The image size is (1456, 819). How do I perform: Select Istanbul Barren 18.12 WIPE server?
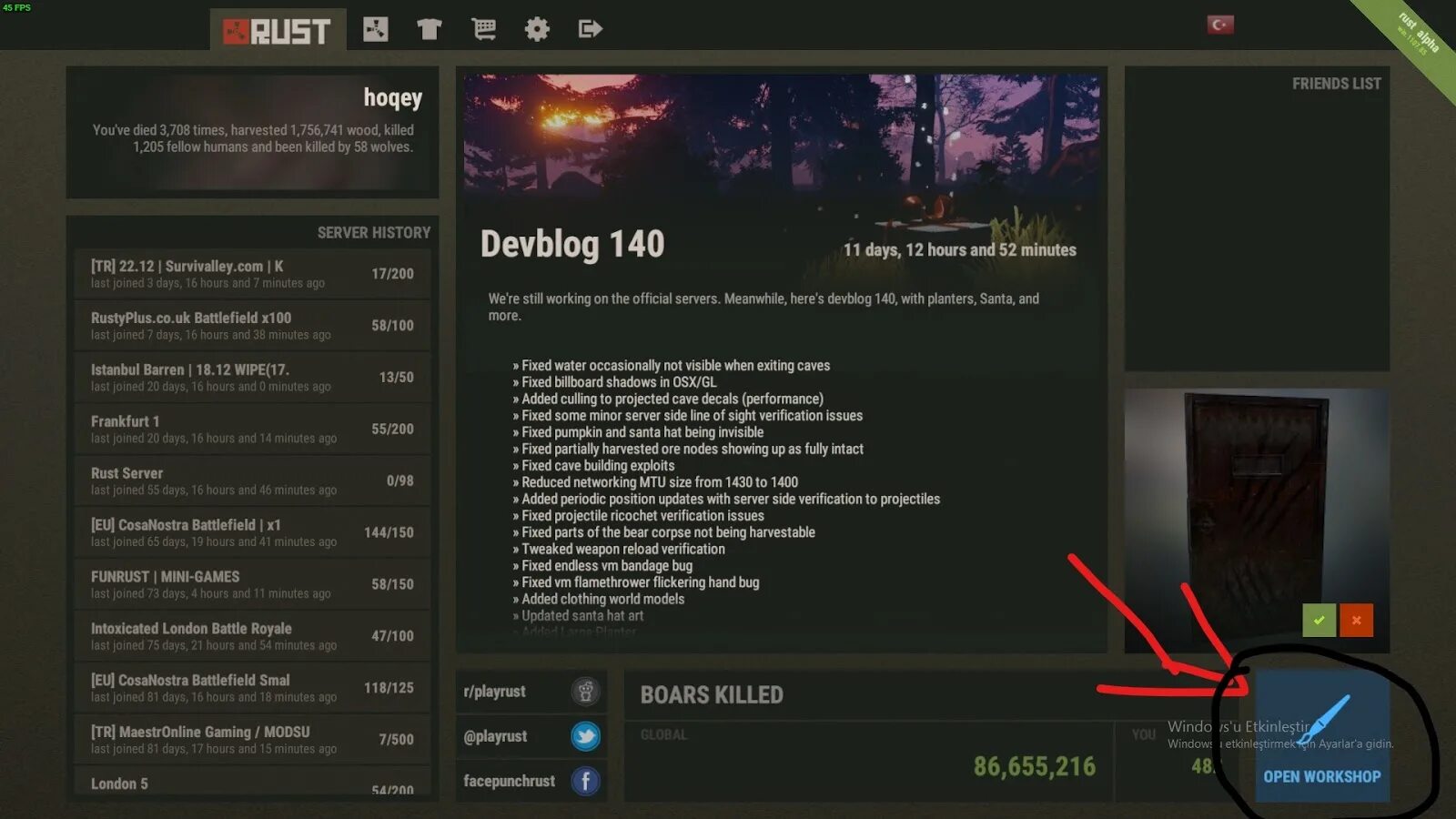pyautogui.click(x=252, y=377)
